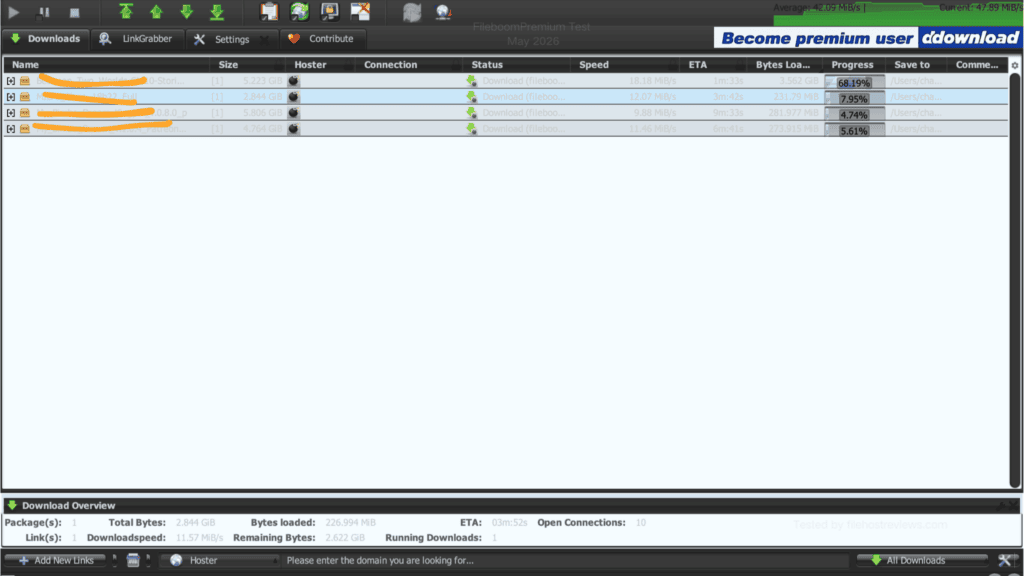
Task: Expand the 4.764 GiB package row
Action: [10, 129]
